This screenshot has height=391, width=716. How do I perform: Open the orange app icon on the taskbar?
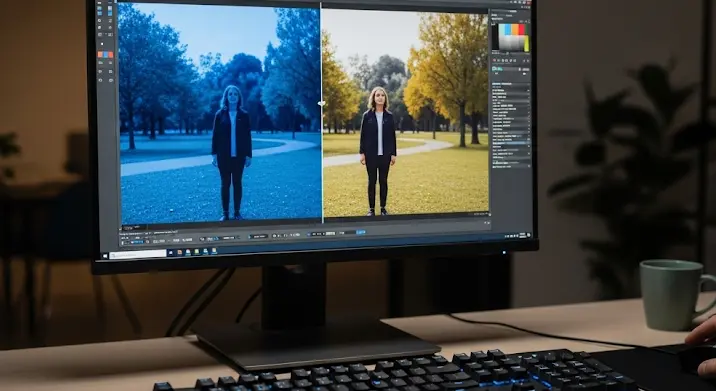pyautogui.click(x=179, y=252)
